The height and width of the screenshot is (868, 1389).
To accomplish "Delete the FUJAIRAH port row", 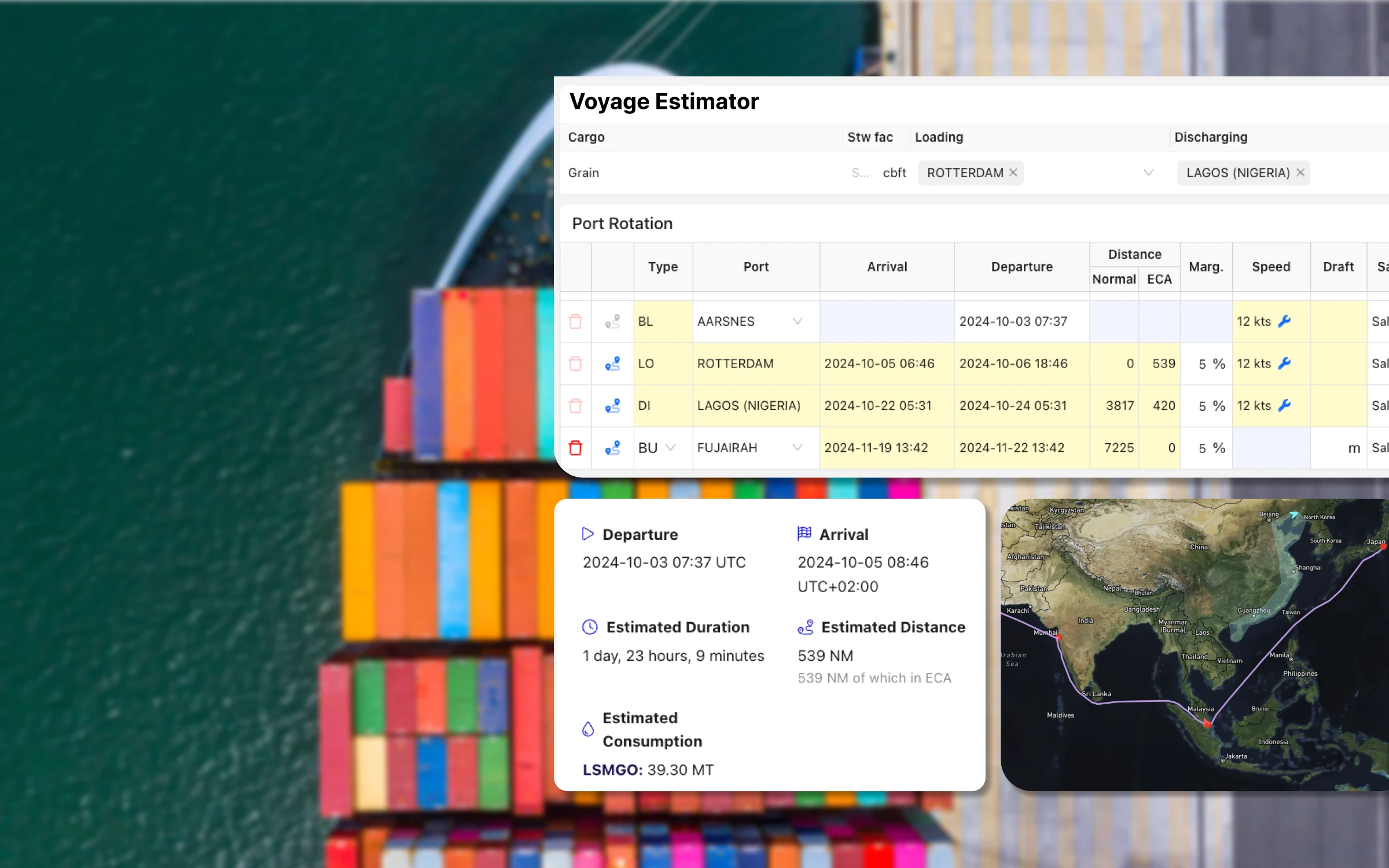I will click(x=575, y=448).
